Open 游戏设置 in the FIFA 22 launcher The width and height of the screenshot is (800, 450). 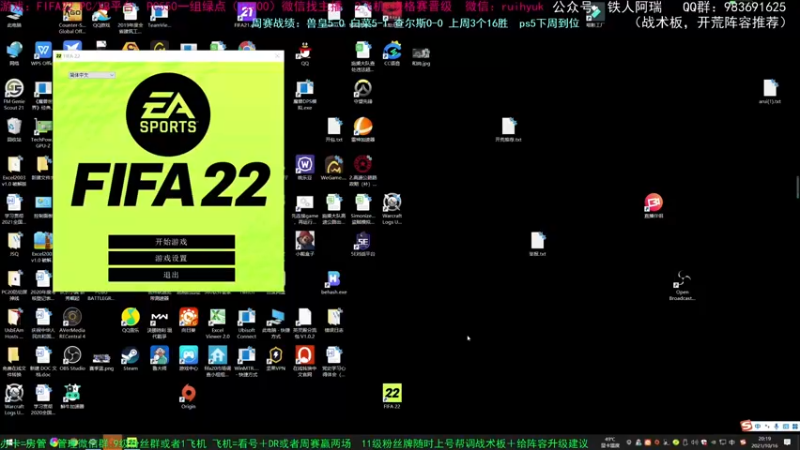pos(171,258)
